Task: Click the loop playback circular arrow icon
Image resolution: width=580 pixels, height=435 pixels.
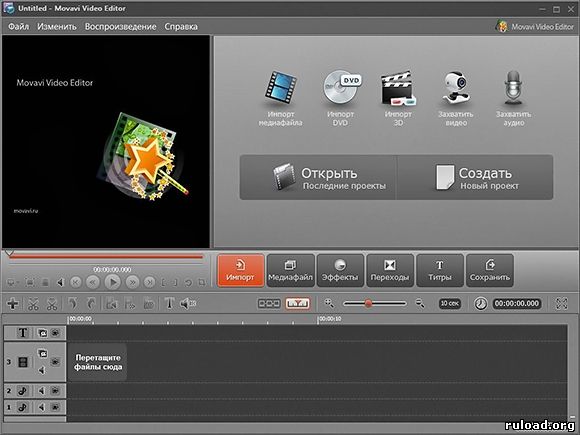Action: (x=188, y=283)
